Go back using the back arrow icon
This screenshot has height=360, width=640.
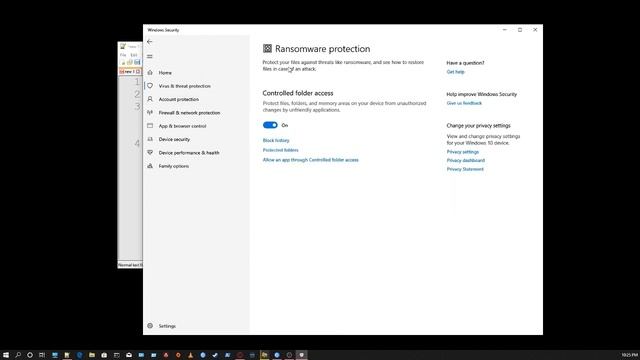(x=150, y=42)
